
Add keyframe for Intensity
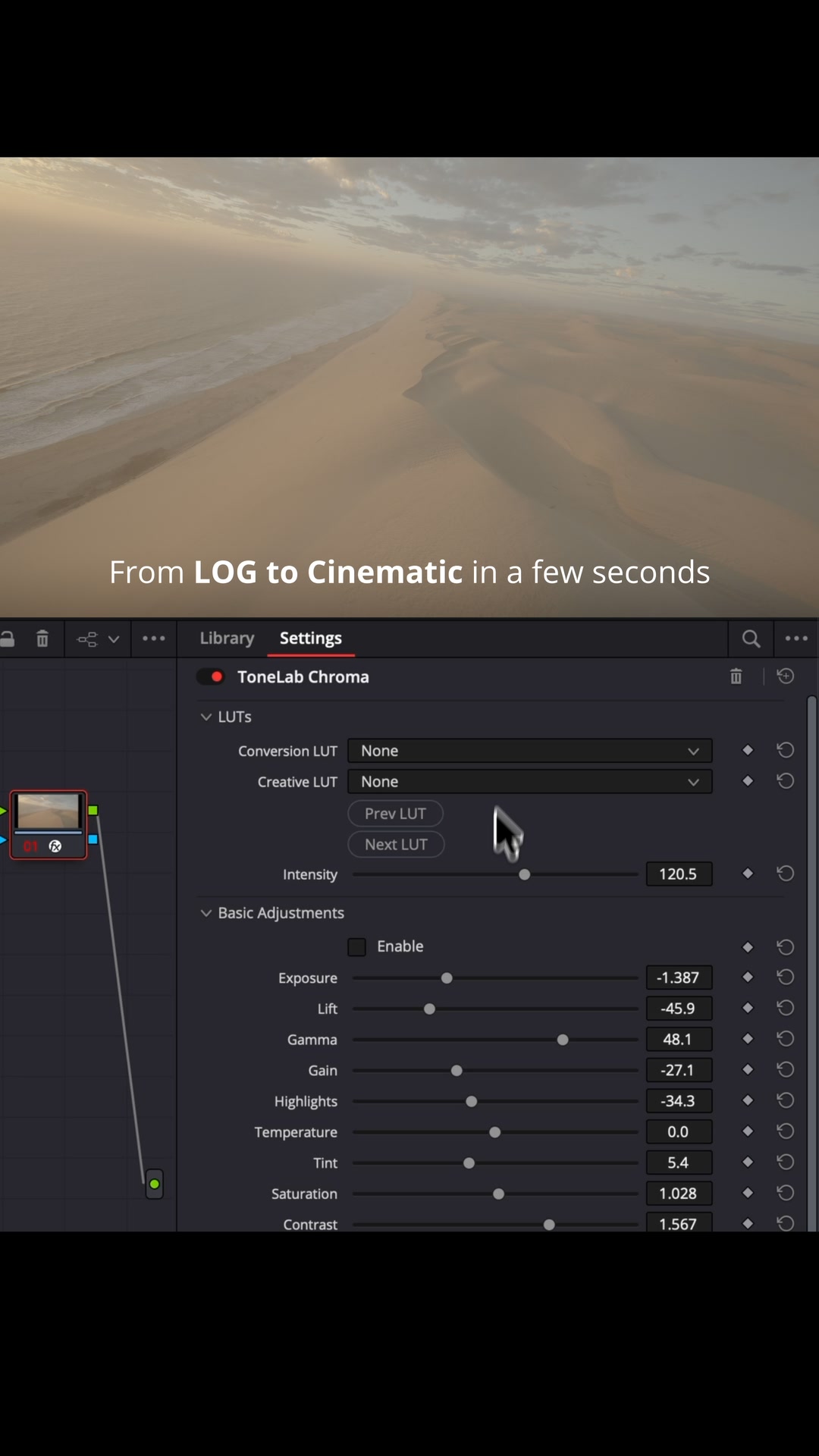748,874
